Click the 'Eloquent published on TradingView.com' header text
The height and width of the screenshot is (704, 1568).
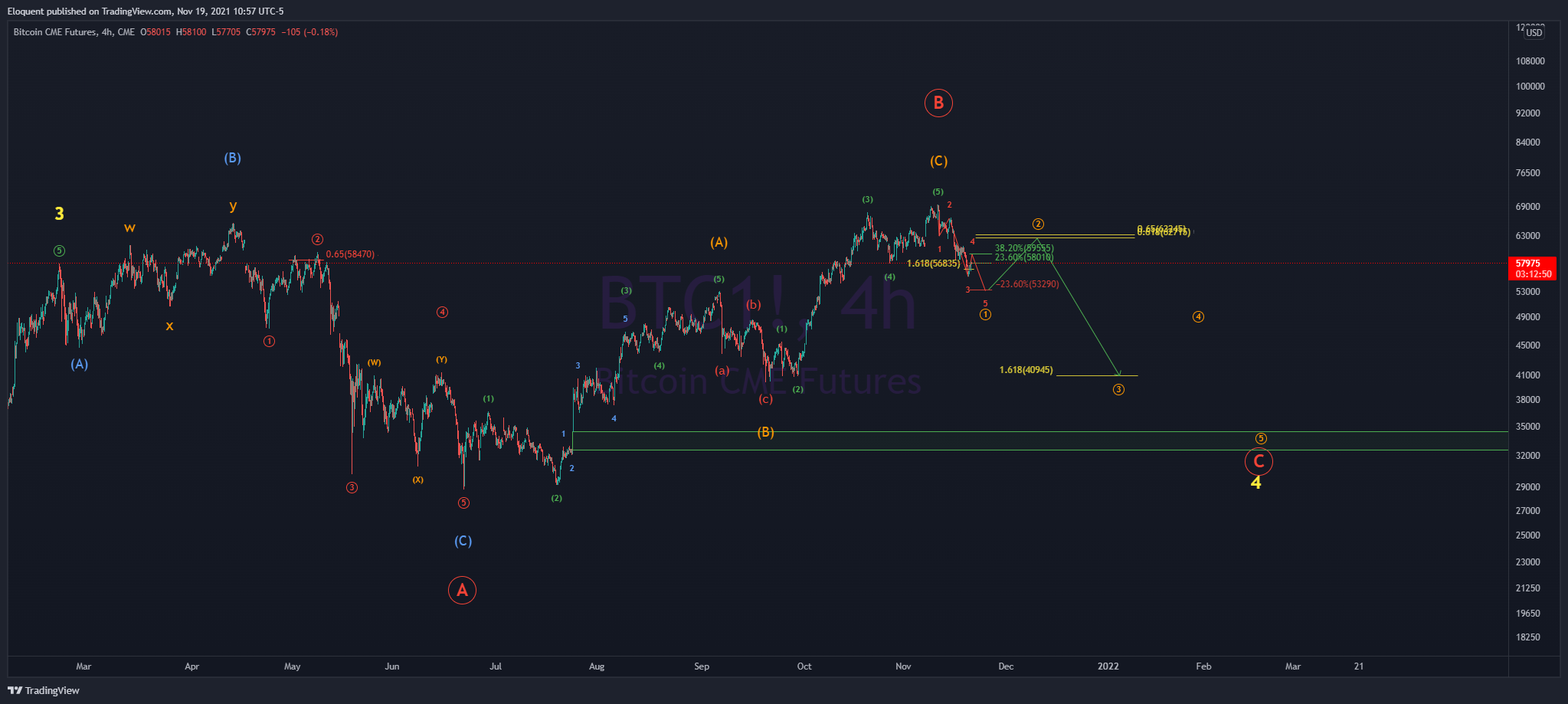tap(91, 11)
